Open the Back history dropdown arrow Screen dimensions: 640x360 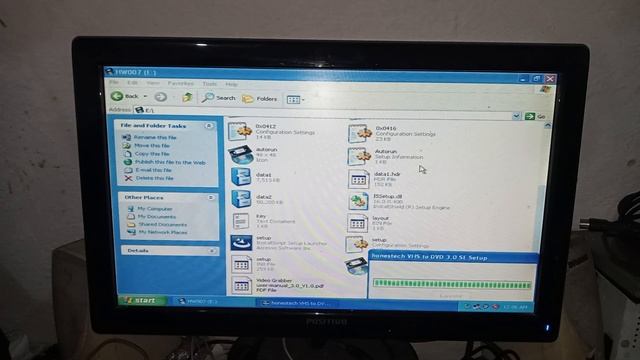(x=145, y=96)
